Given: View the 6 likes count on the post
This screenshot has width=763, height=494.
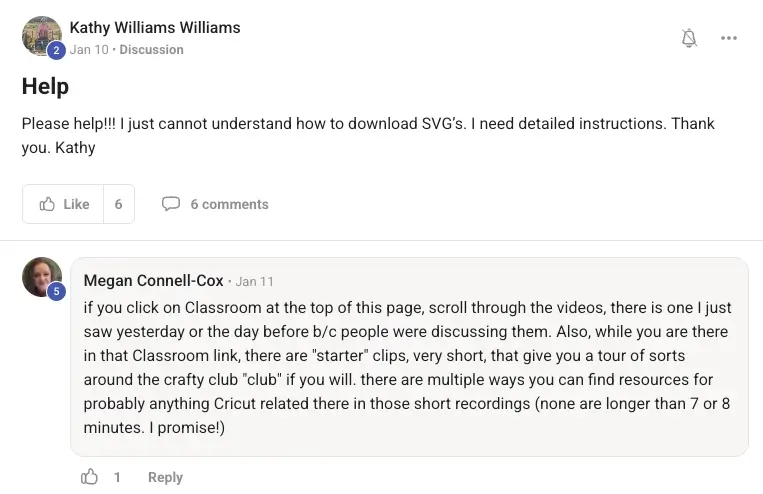Looking at the screenshot, I should pos(118,204).
